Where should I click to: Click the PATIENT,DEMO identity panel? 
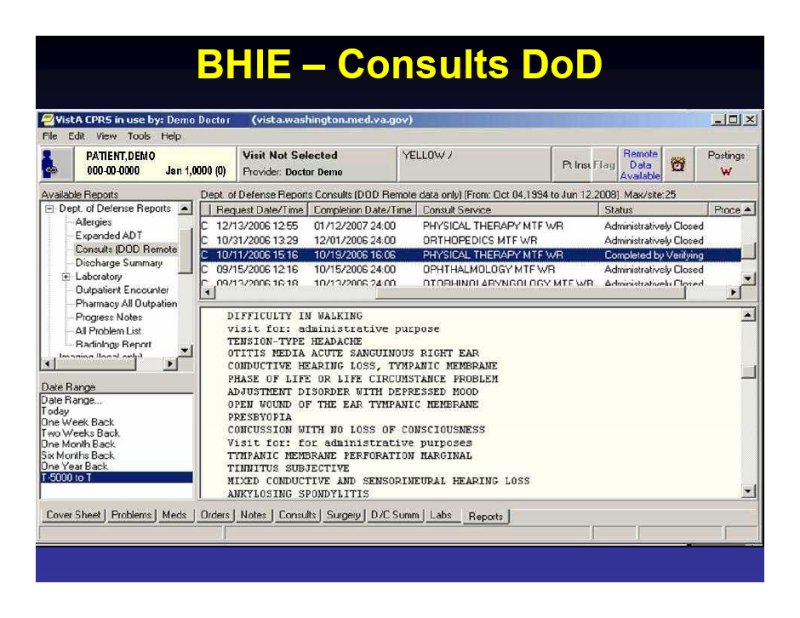[156, 163]
